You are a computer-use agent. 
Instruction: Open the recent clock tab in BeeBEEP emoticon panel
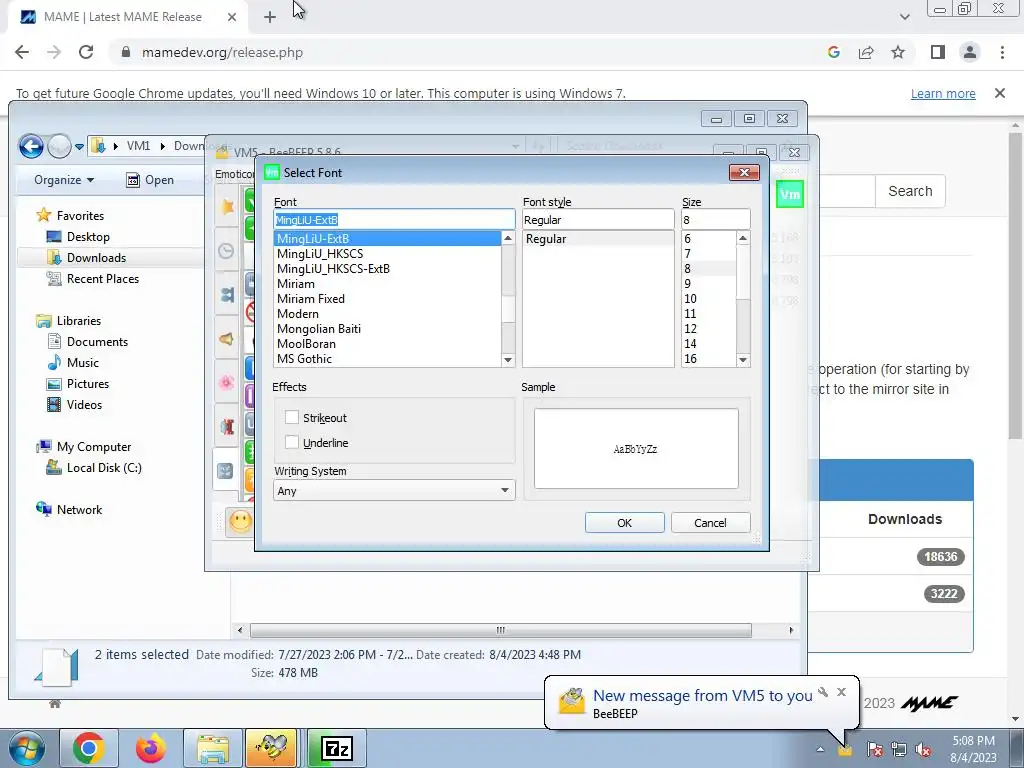point(227,251)
